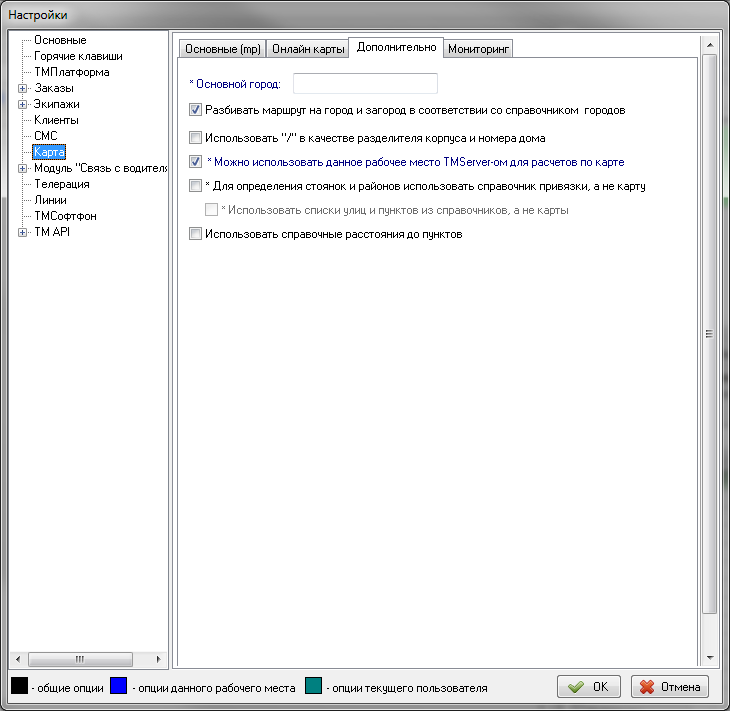Viewport: 730px width, 711px height.
Task: Click the "- общие опции" legend text
Action: click(x=68, y=688)
